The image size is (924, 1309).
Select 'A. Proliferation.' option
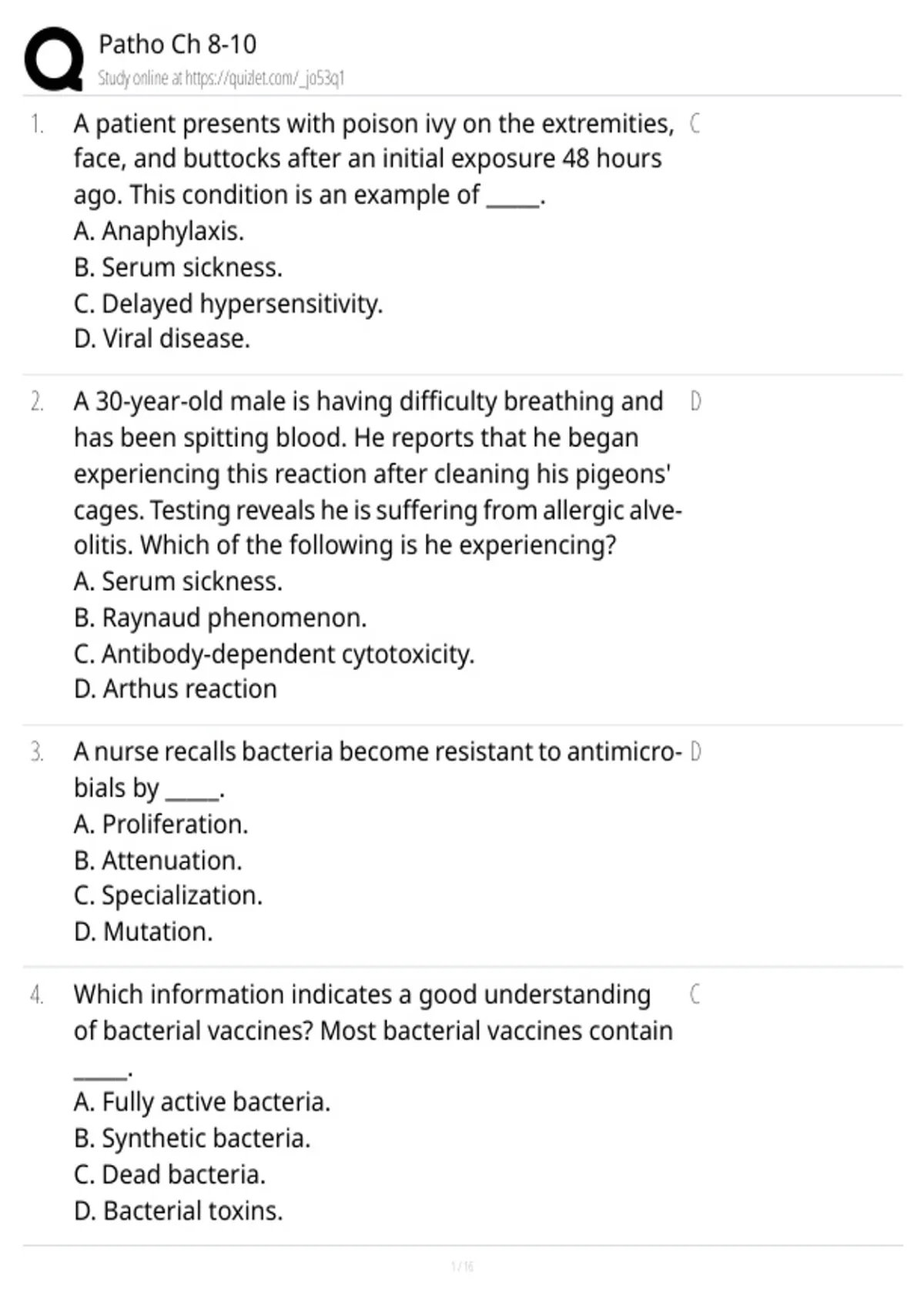(162, 825)
